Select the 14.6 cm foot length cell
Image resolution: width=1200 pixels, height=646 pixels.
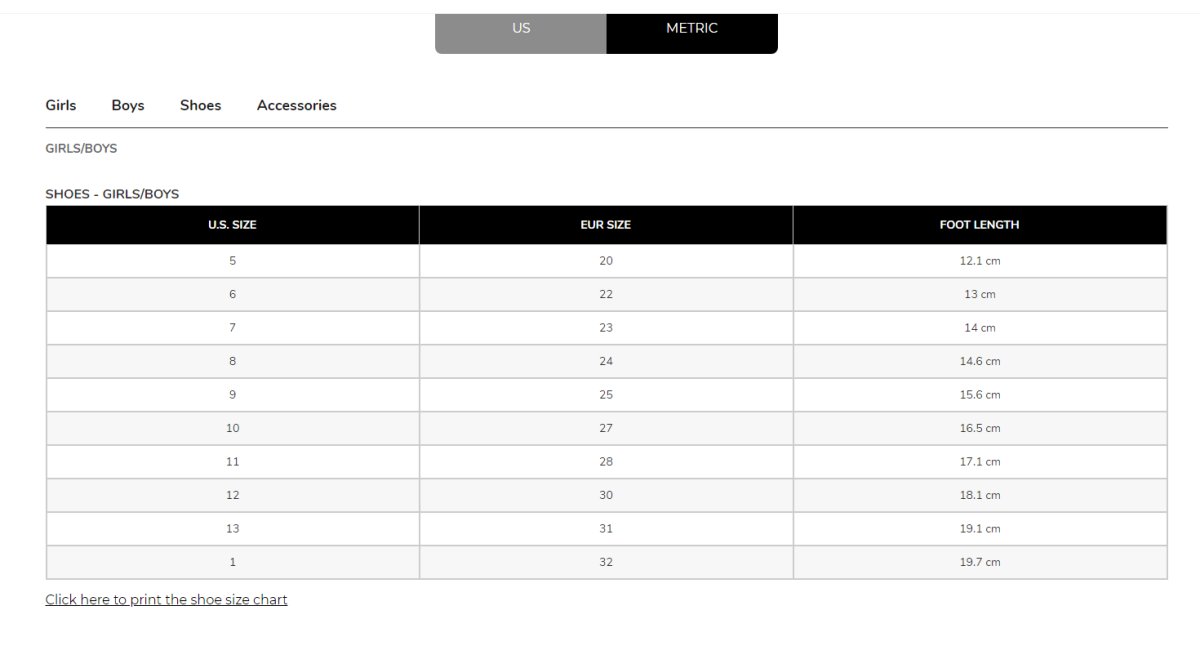click(980, 361)
